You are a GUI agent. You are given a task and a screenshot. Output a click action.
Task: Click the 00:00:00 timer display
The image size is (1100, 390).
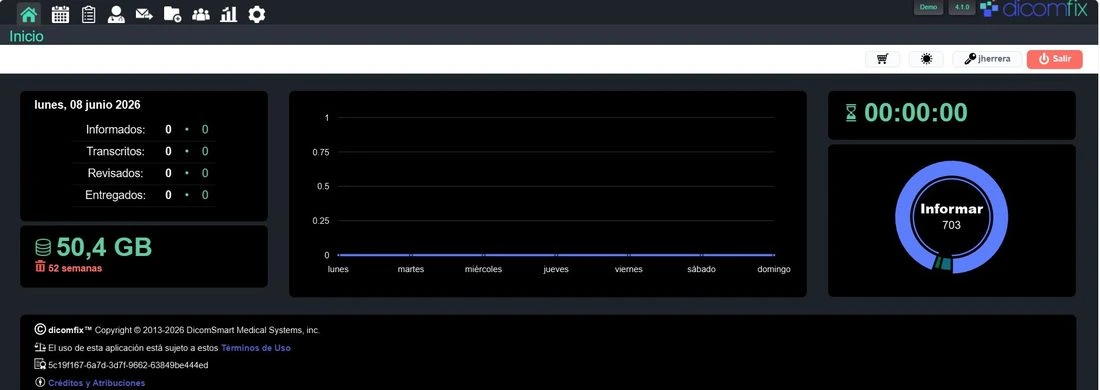pos(915,112)
